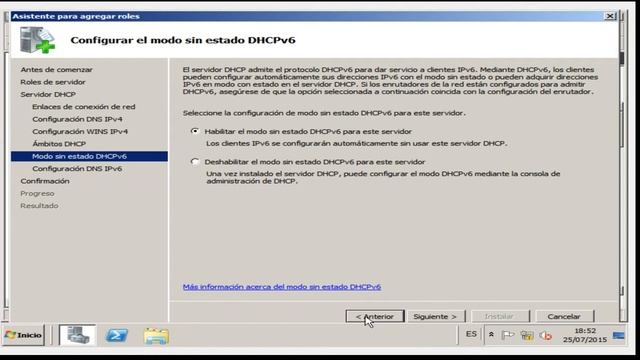Open network tray icon
The height and width of the screenshot is (360, 640).
527,336
